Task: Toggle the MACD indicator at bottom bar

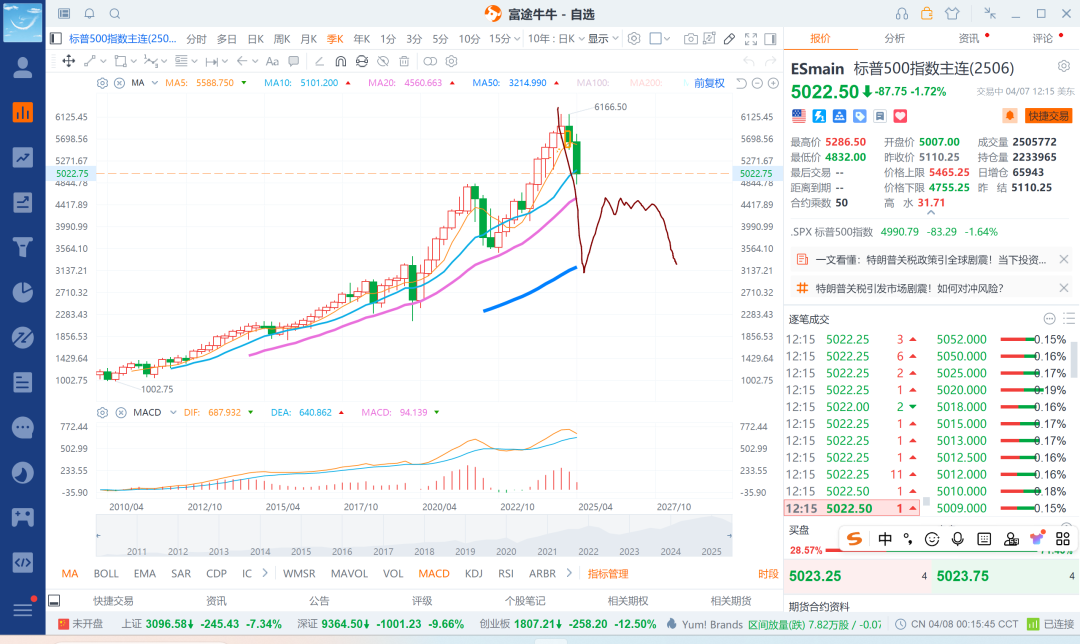Action: tap(434, 574)
